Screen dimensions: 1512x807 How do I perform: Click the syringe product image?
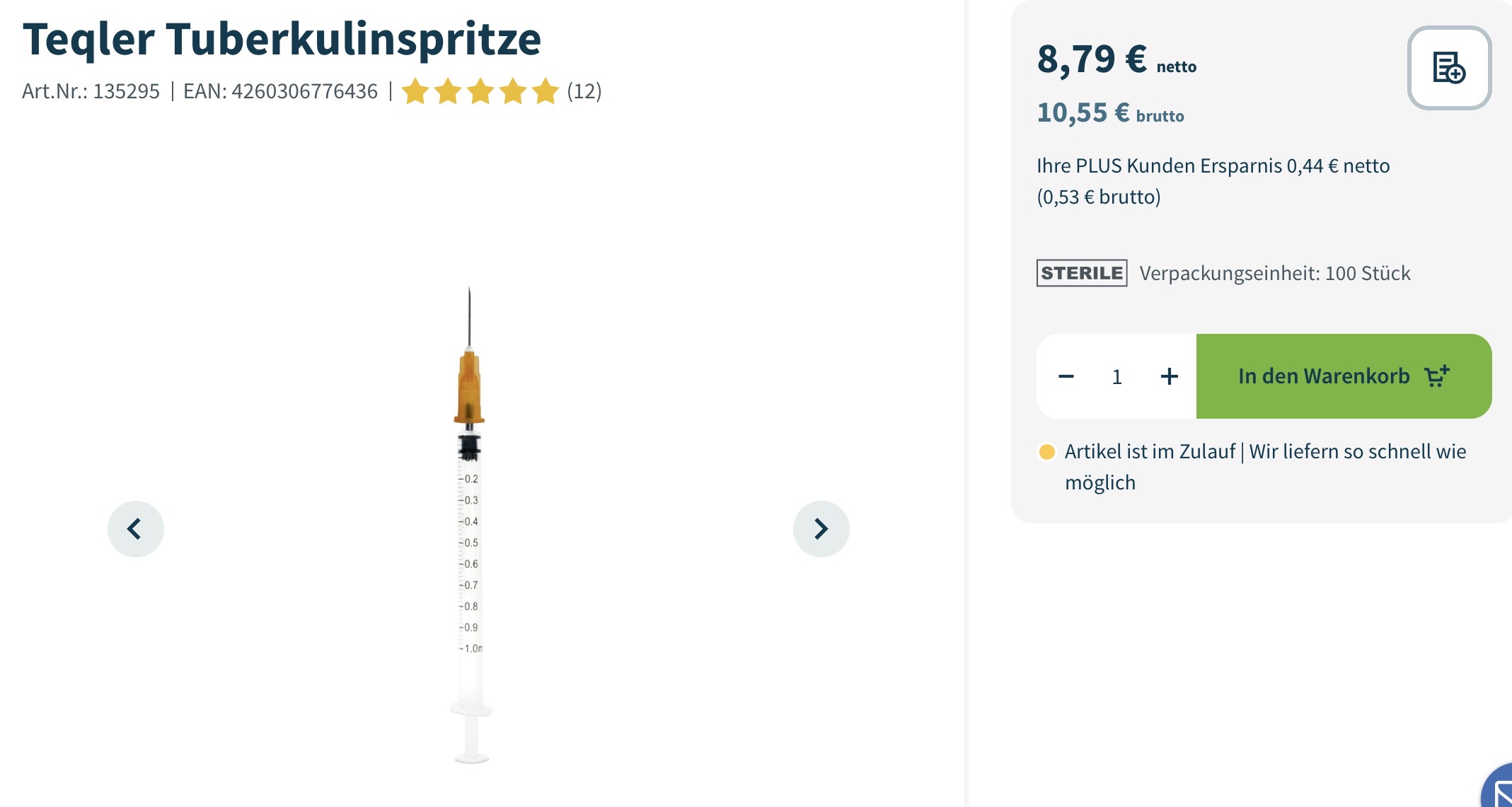coord(471,525)
